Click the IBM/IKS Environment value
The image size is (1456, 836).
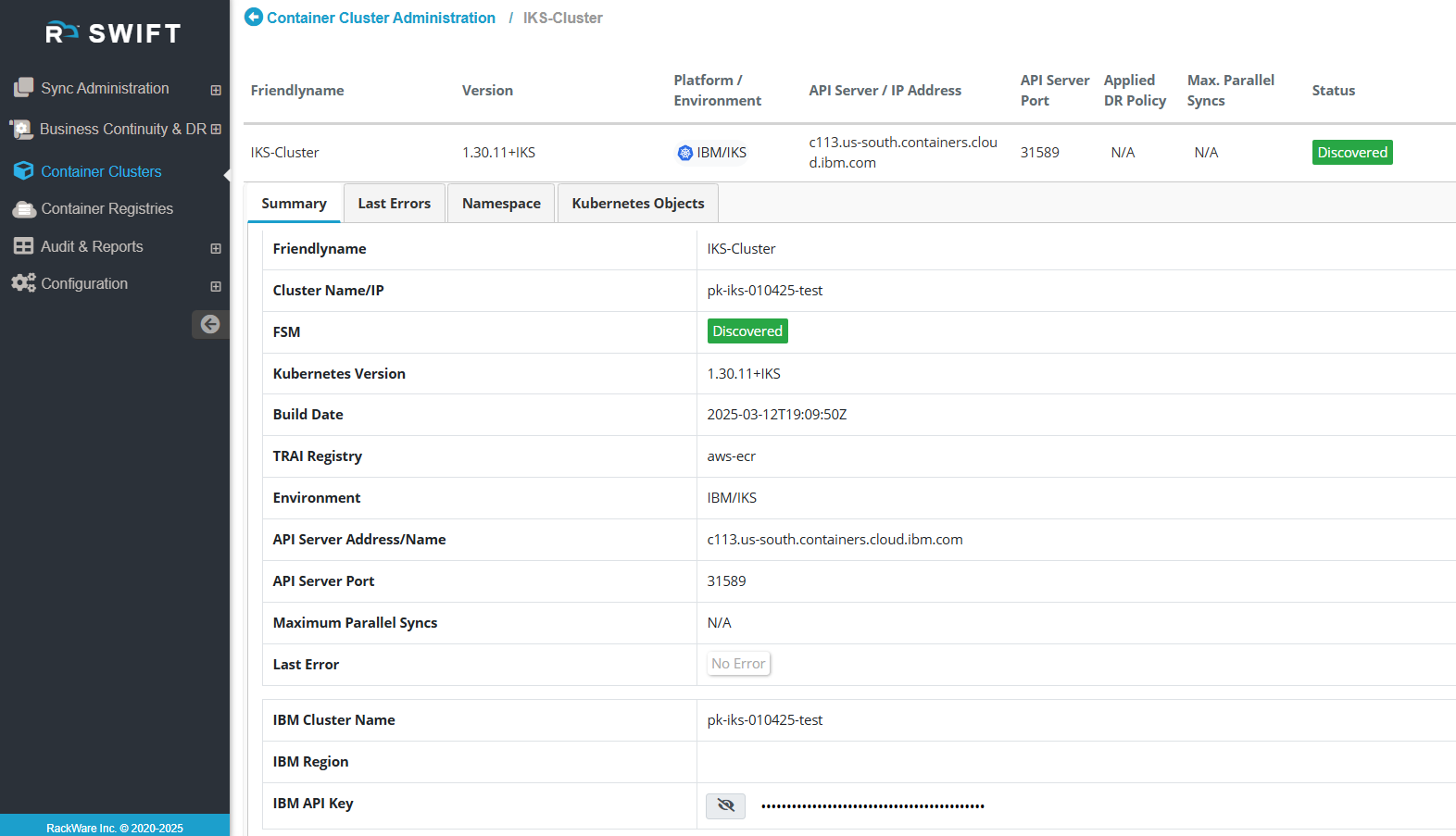pyautogui.click(x=732, y=498)
